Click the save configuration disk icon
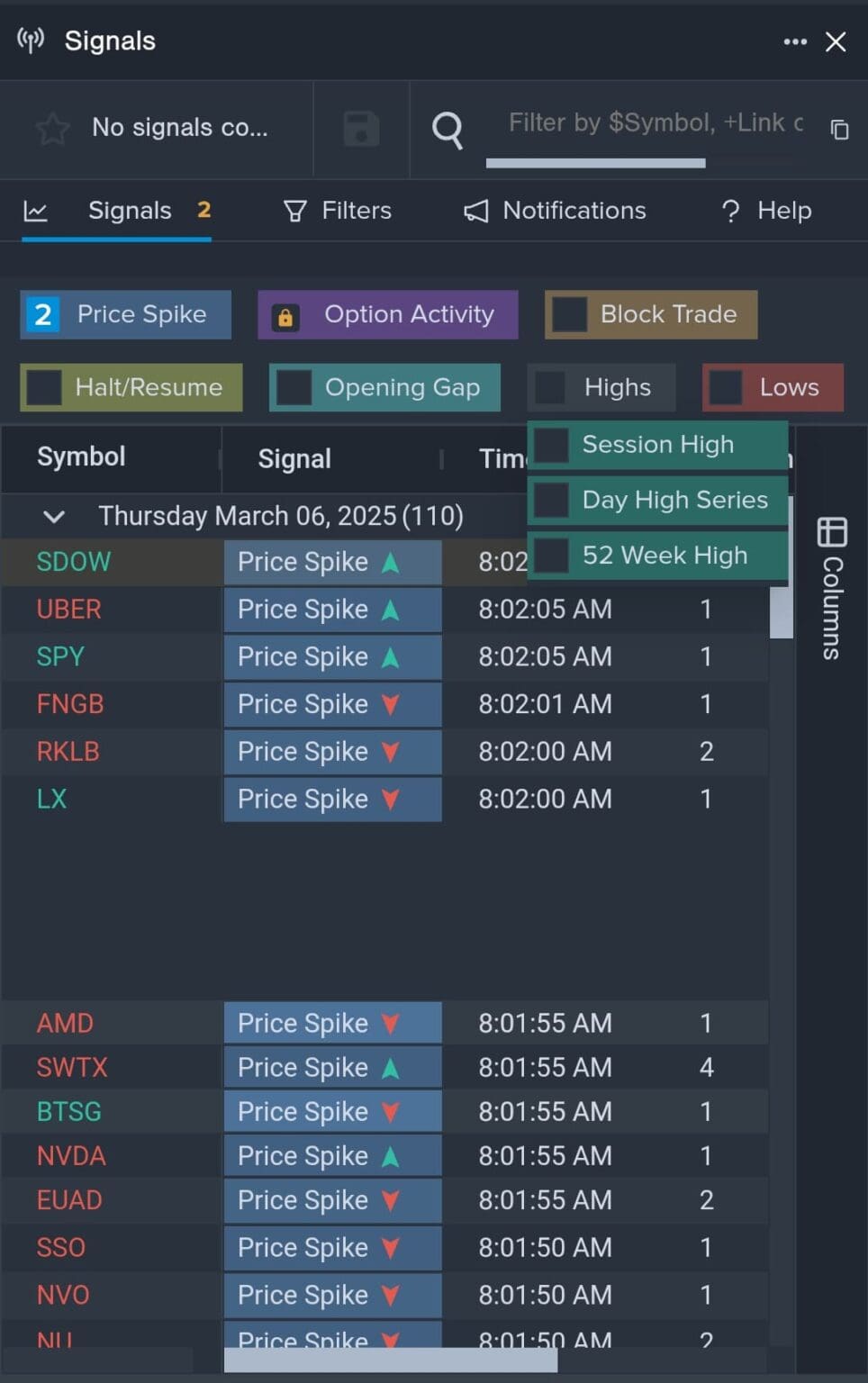This screenshot has width=868, height=1383. tap(360, 129)
